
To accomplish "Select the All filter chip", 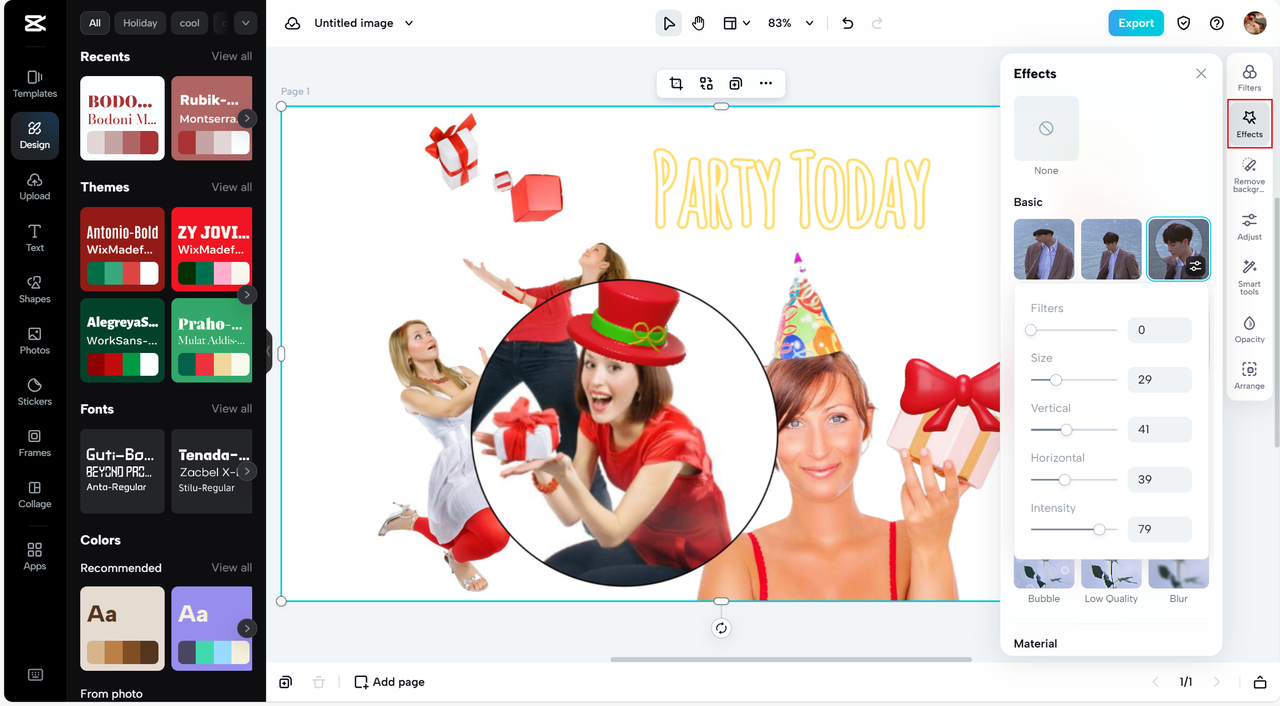I will [94, 23].
